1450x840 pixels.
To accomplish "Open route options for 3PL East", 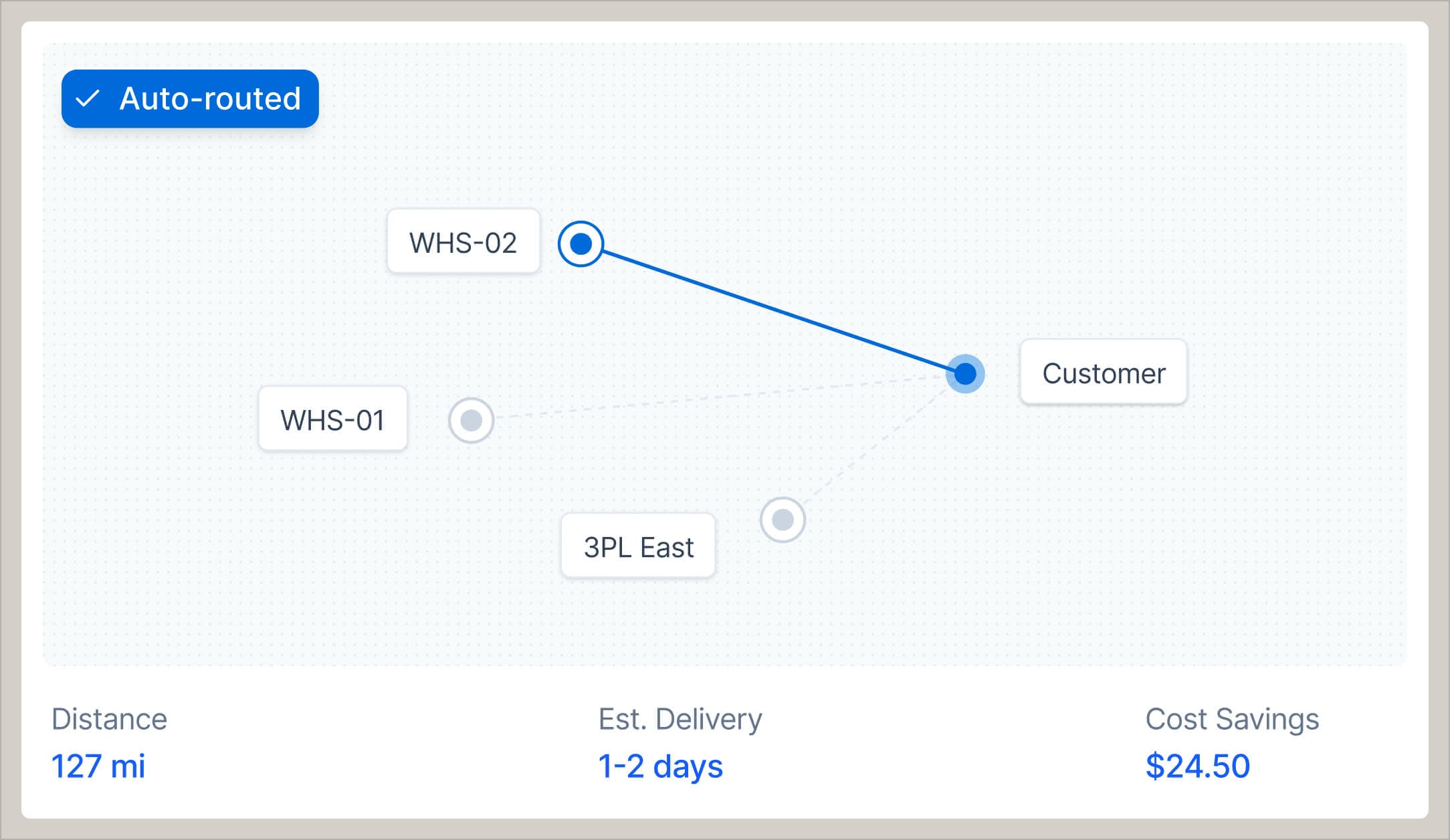I will 637,546.
